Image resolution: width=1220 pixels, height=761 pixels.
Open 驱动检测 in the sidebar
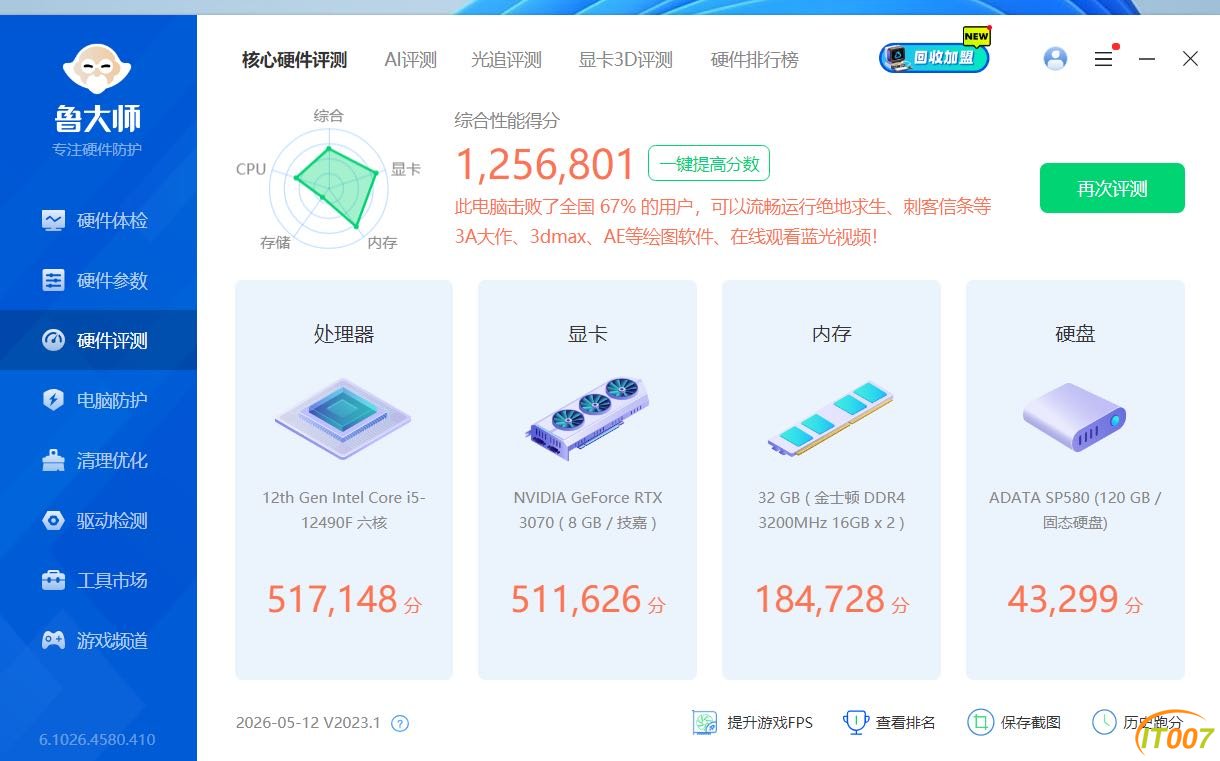pyautogui.click(x=98, y=520)
